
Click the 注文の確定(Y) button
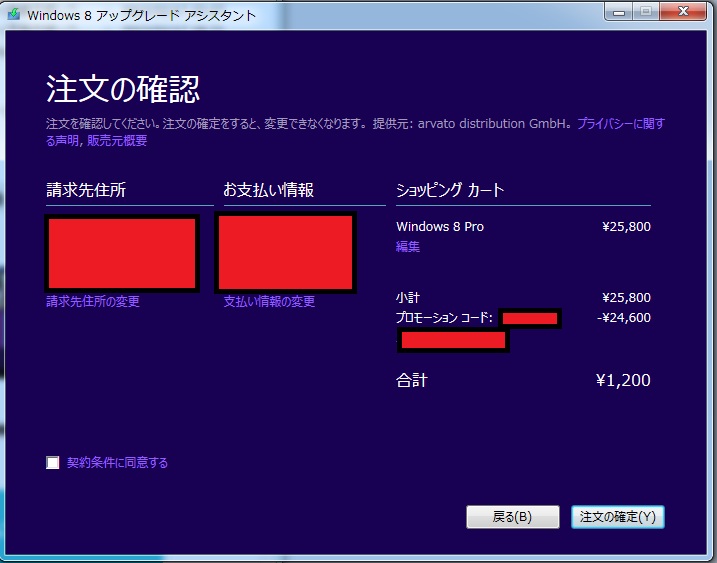(x=618, y=517)
